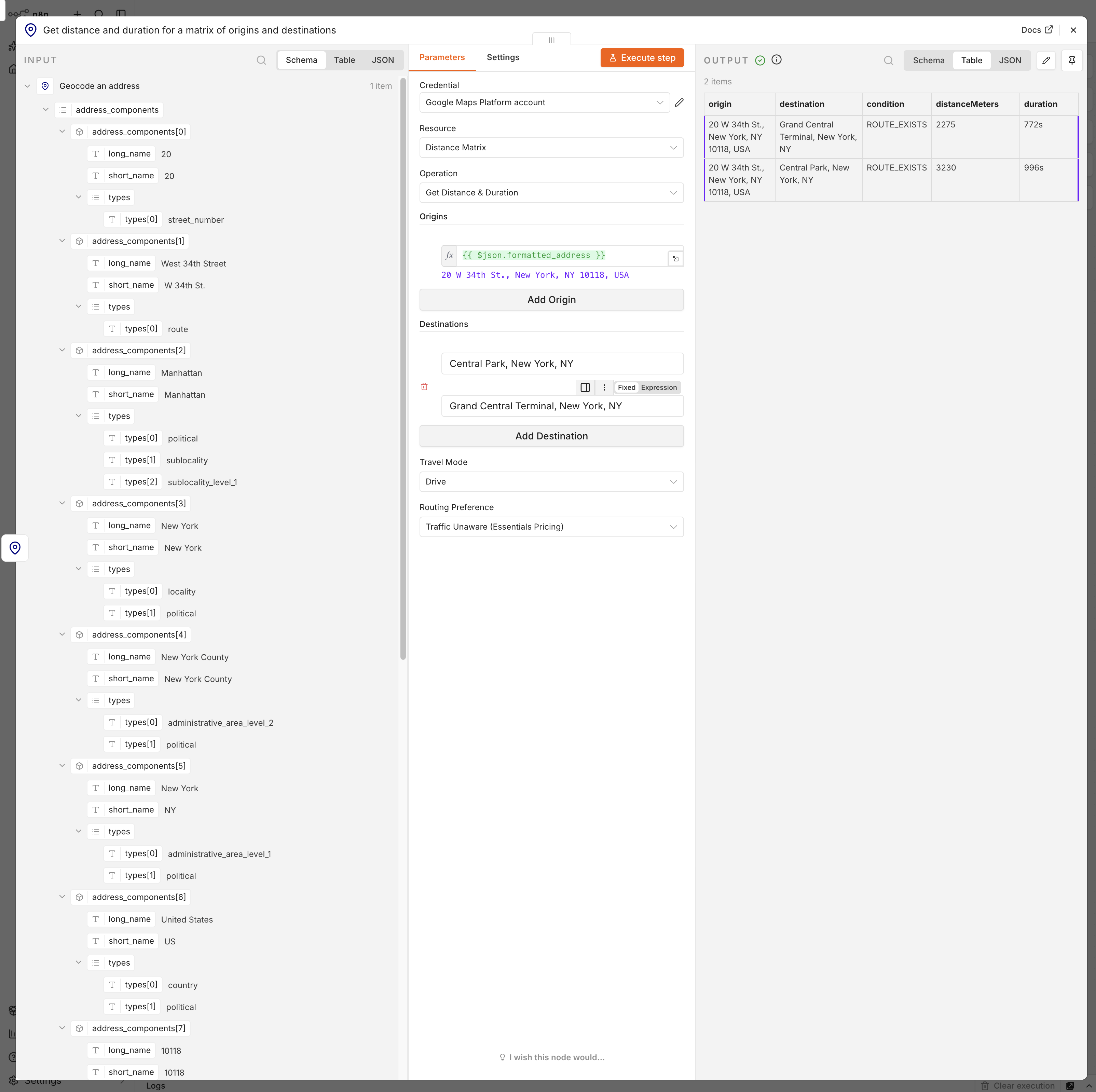Search the input panel data
This screenshot has height=1092, width=1096.
point(261,60)
